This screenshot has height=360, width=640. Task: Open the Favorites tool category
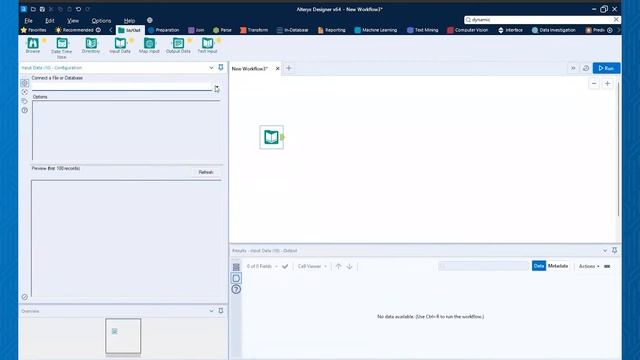tap(33, 30)
